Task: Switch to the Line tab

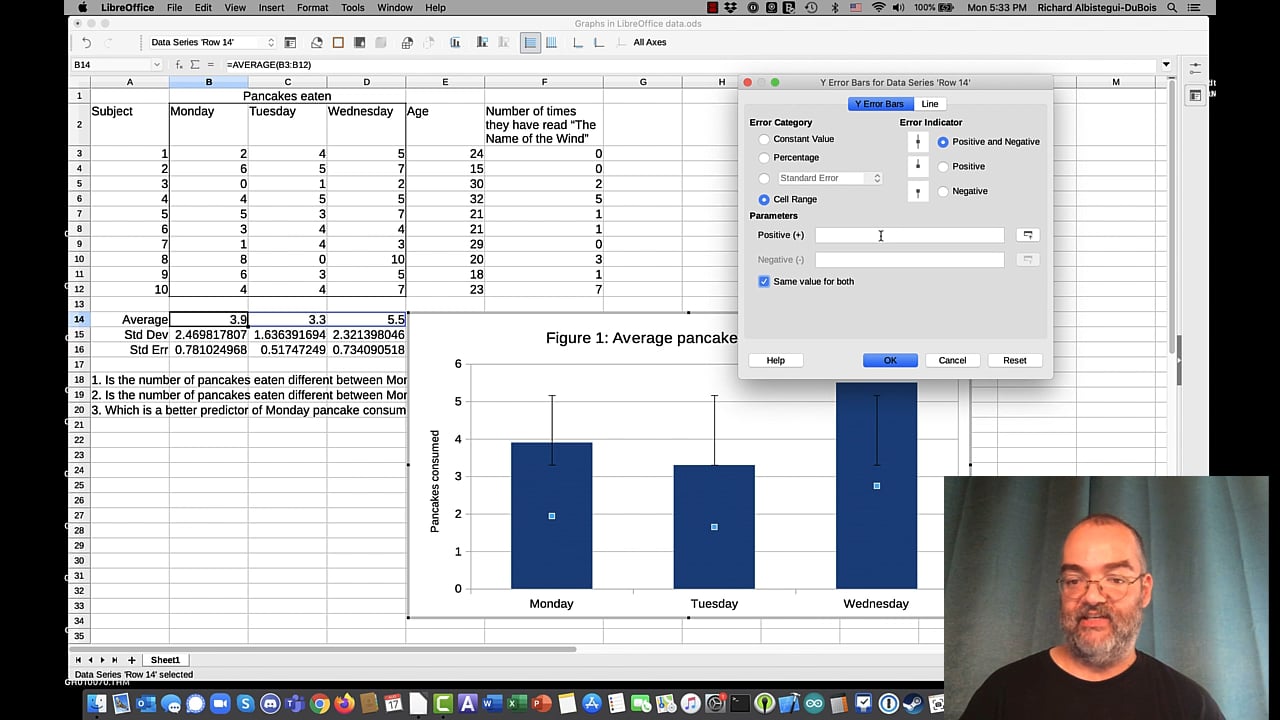Action: coord(930,104)
